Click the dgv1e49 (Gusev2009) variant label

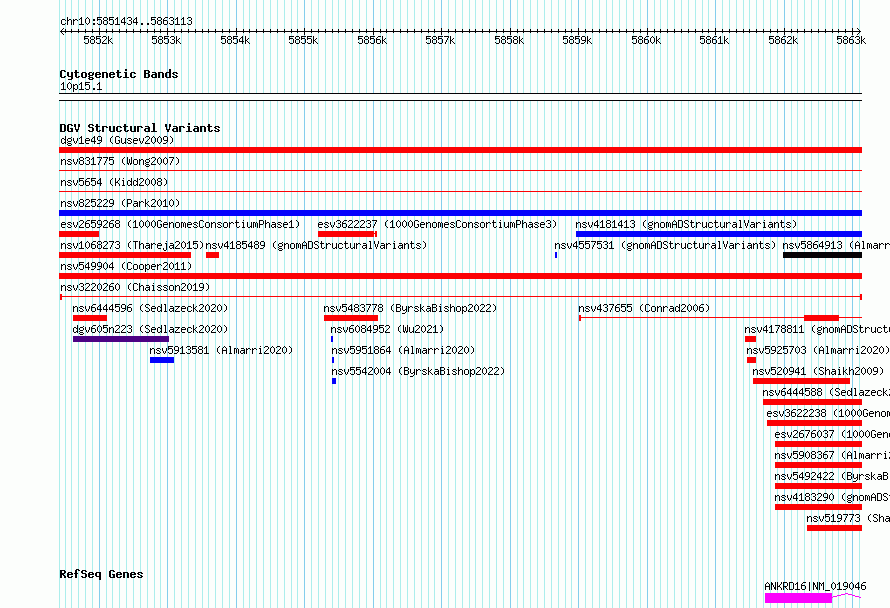pos(117,140)
